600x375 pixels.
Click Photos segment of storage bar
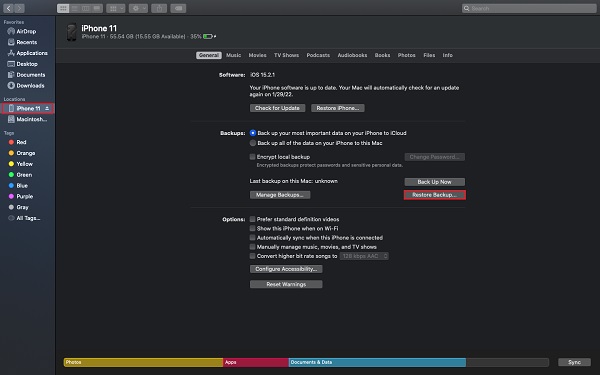143,362
